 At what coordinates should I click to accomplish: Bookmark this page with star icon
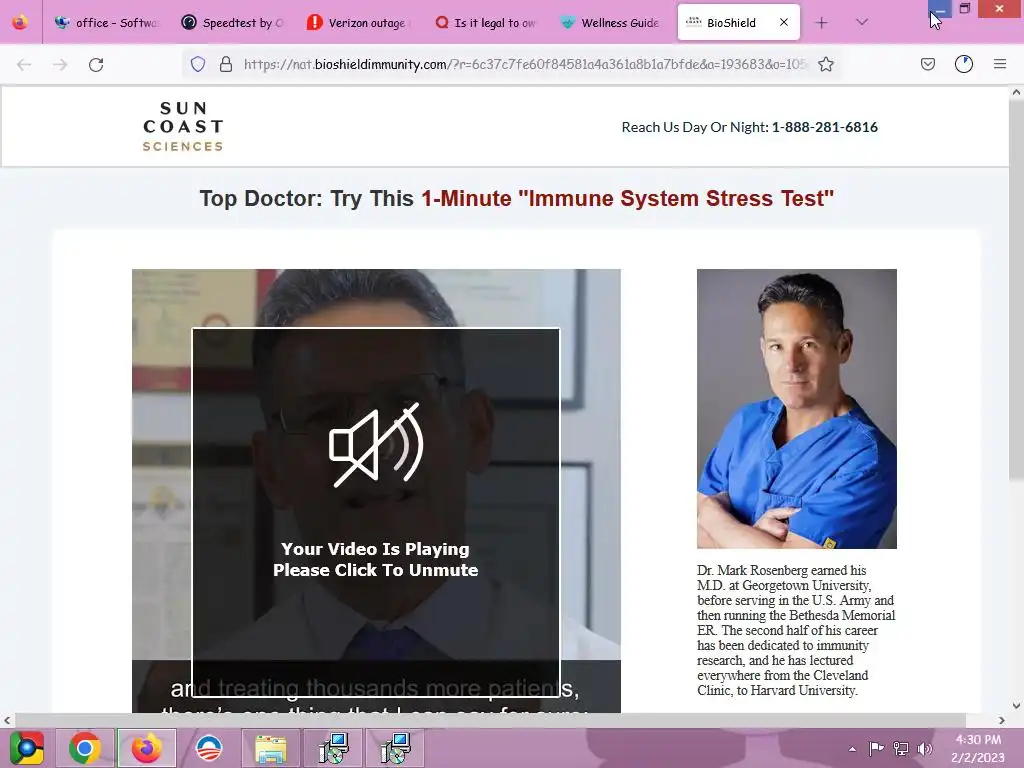(x=826, y=64)
